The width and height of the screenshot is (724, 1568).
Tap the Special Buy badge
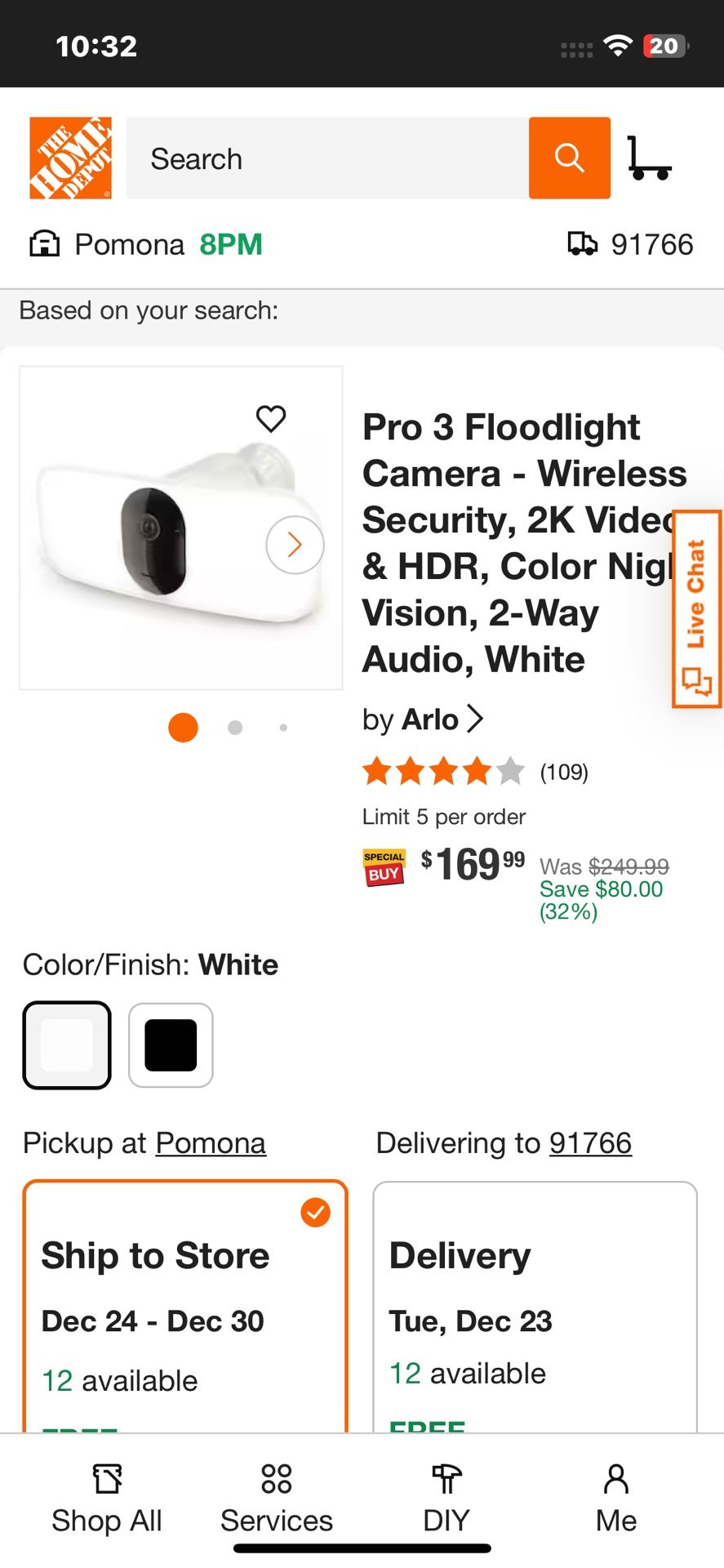(x=384, y=866)
